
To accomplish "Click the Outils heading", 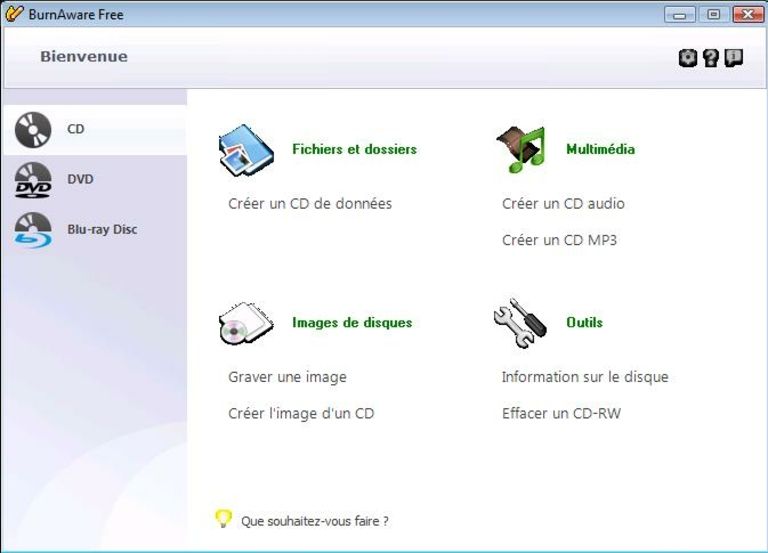I will coord(584,323).
